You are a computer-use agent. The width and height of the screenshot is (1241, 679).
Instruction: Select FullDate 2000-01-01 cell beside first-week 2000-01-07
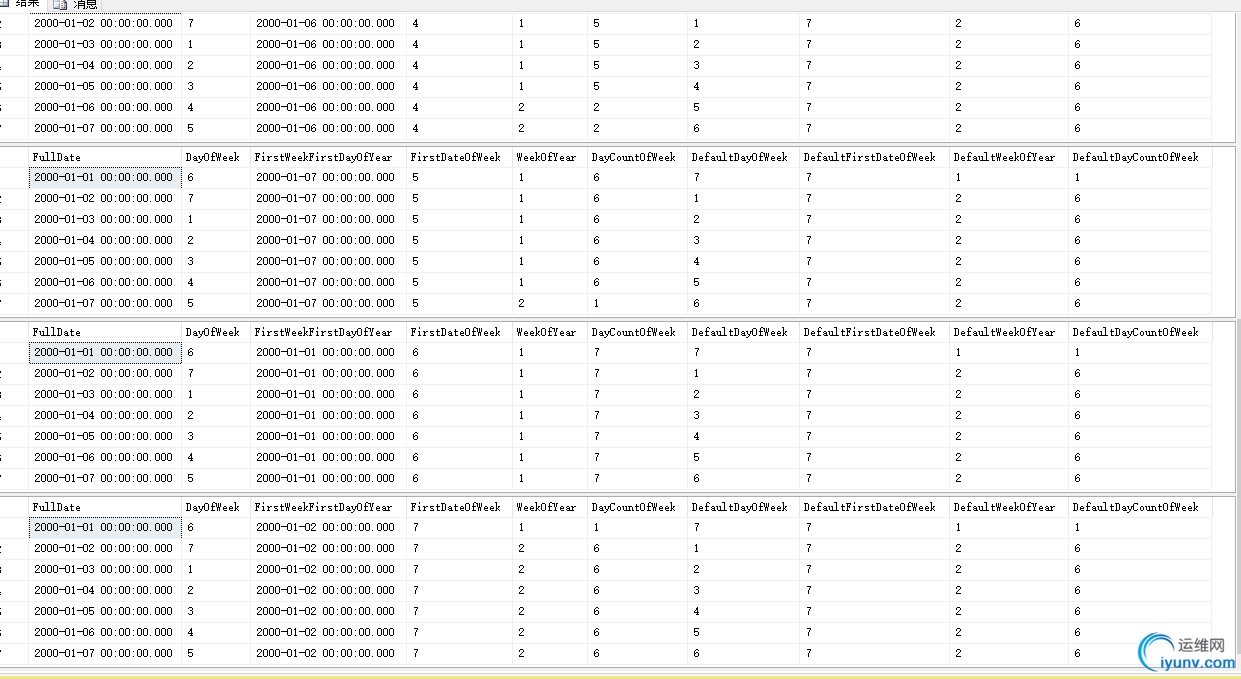[105, 177]
